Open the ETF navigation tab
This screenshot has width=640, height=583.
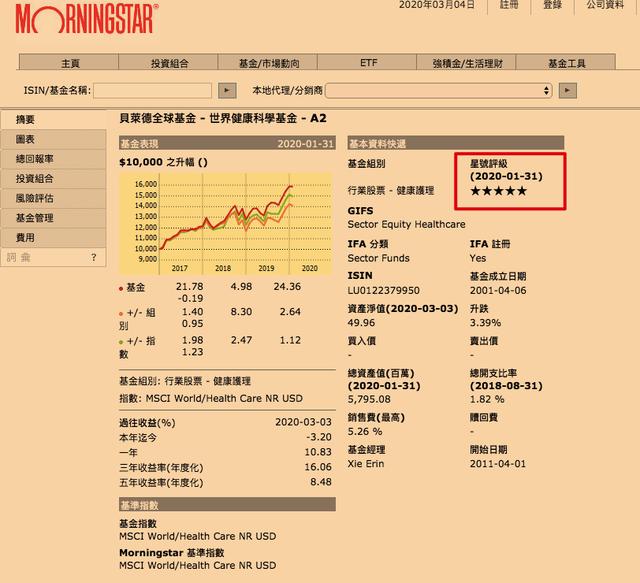tap(367, 63)
